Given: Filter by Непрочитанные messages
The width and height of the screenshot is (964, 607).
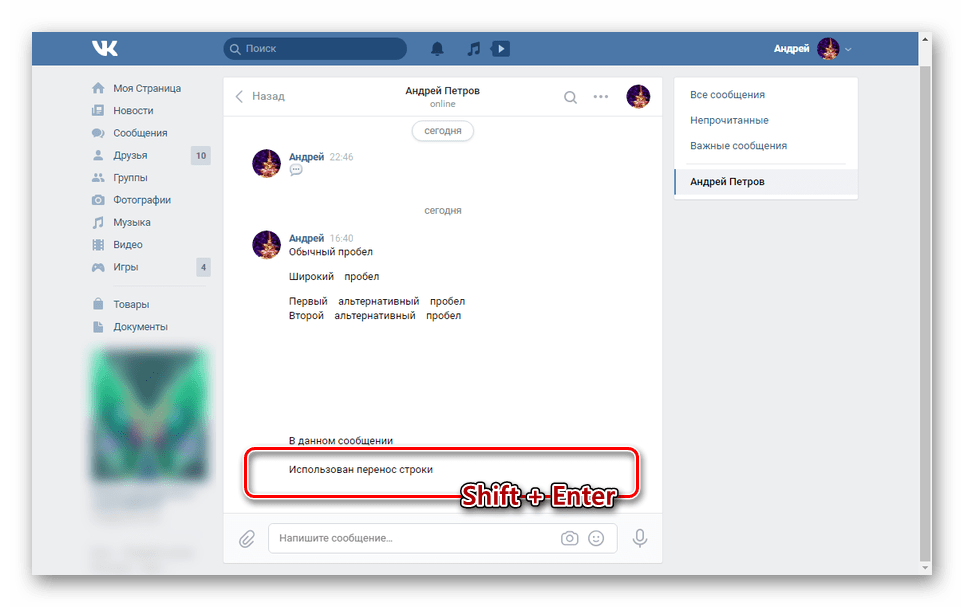Looking at the screenshot, I should (x=728, y=119).
